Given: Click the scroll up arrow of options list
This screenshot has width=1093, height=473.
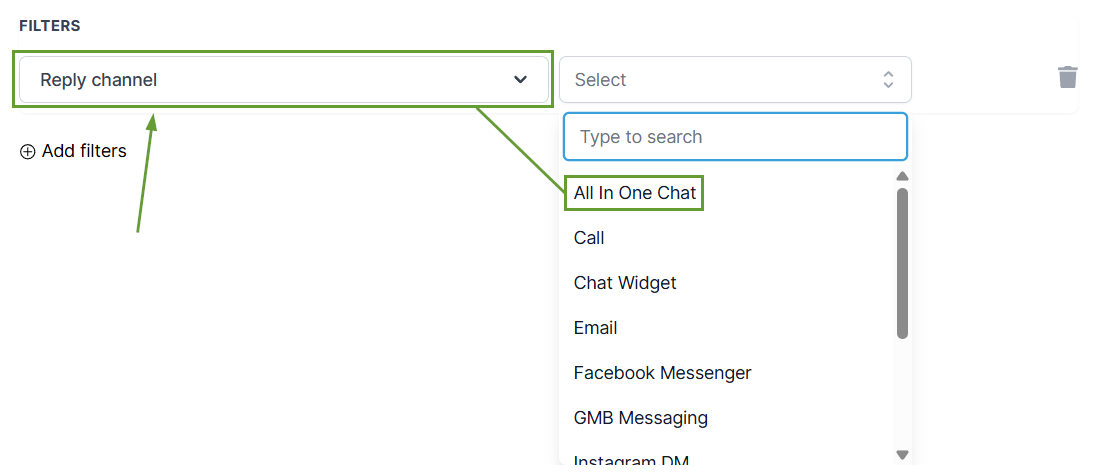Looking at the screenshot, I should [x=902, y=176].
